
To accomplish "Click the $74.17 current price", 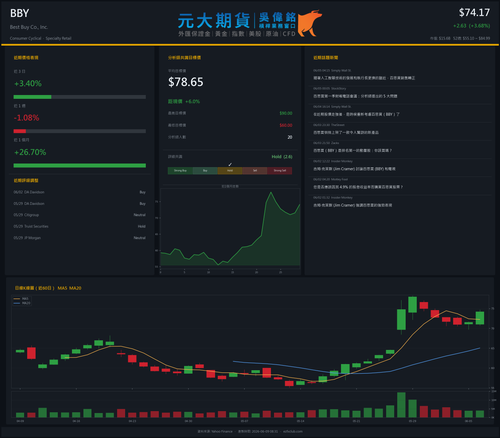I will point(474,13).
